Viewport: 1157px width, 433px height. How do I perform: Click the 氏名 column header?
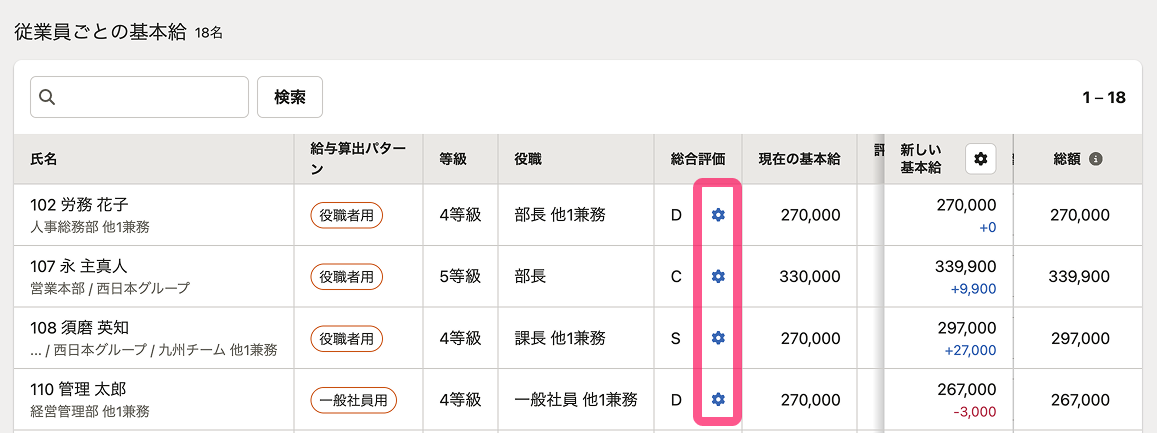pos(44,159)
